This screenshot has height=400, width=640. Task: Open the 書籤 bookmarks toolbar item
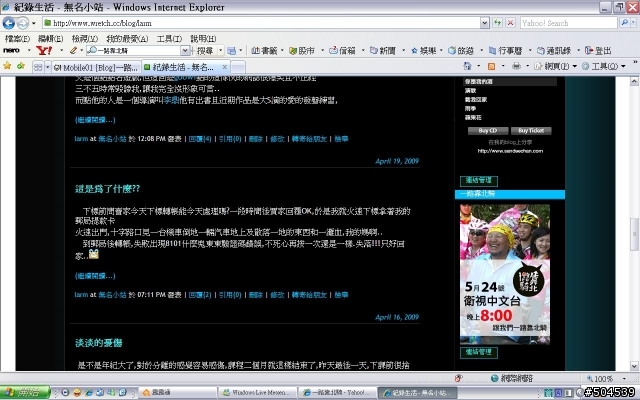pyautogui.click(x=264, y=51)
